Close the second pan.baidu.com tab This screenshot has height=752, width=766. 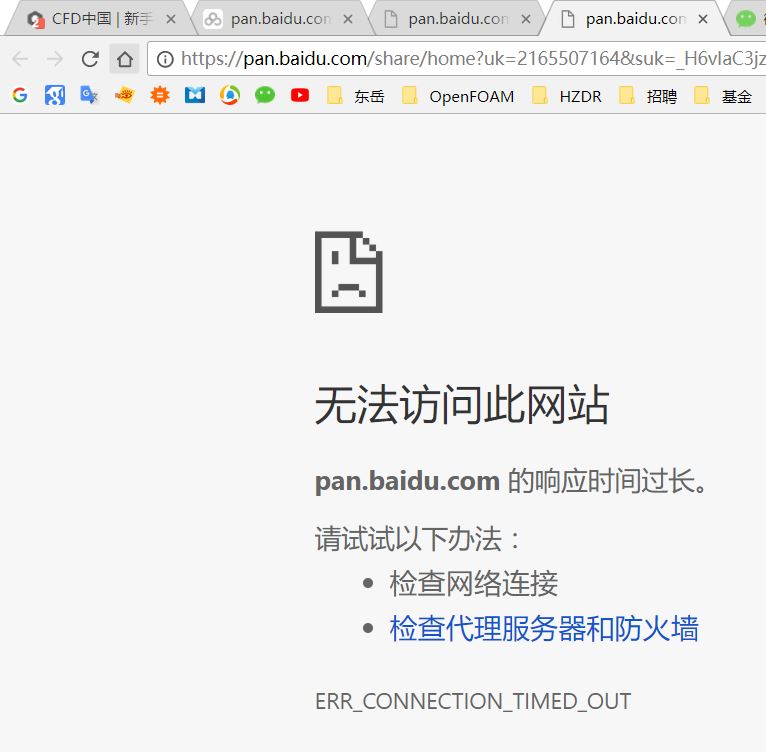point(526,19)
